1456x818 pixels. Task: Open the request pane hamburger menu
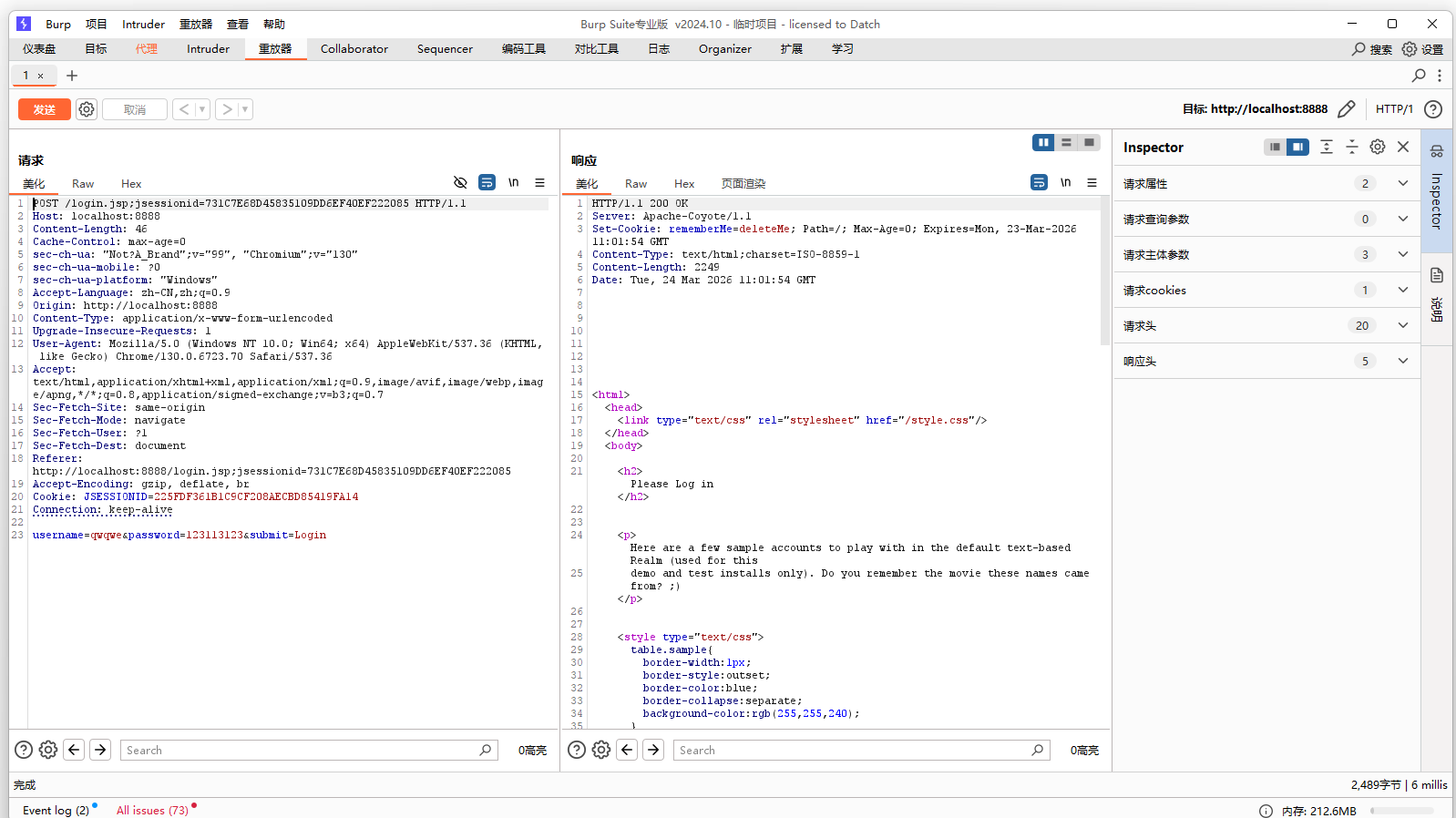[x=539, y=183]
